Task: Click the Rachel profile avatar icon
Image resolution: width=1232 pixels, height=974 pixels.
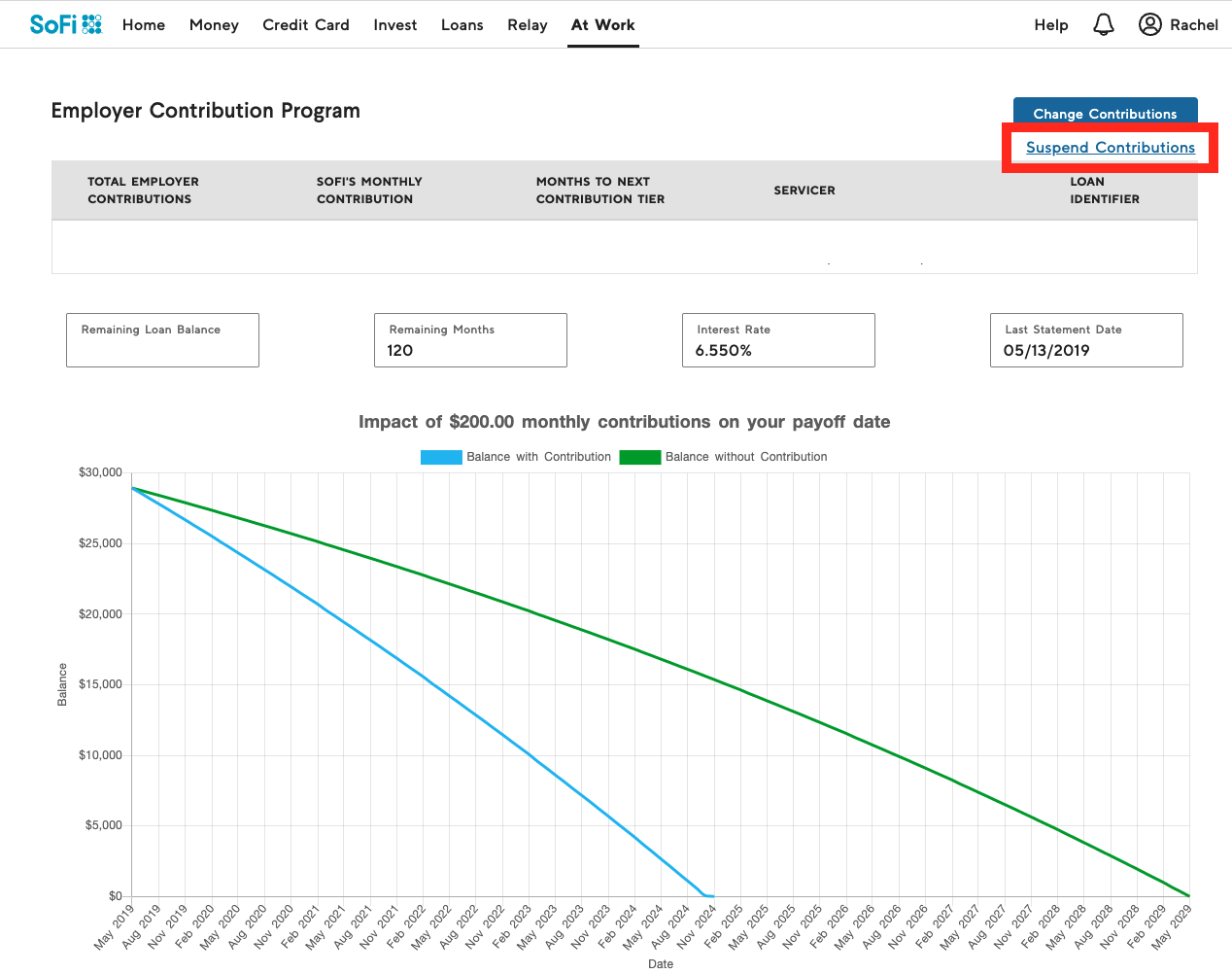Action: pyautogui.click(x=1149, y=24)
